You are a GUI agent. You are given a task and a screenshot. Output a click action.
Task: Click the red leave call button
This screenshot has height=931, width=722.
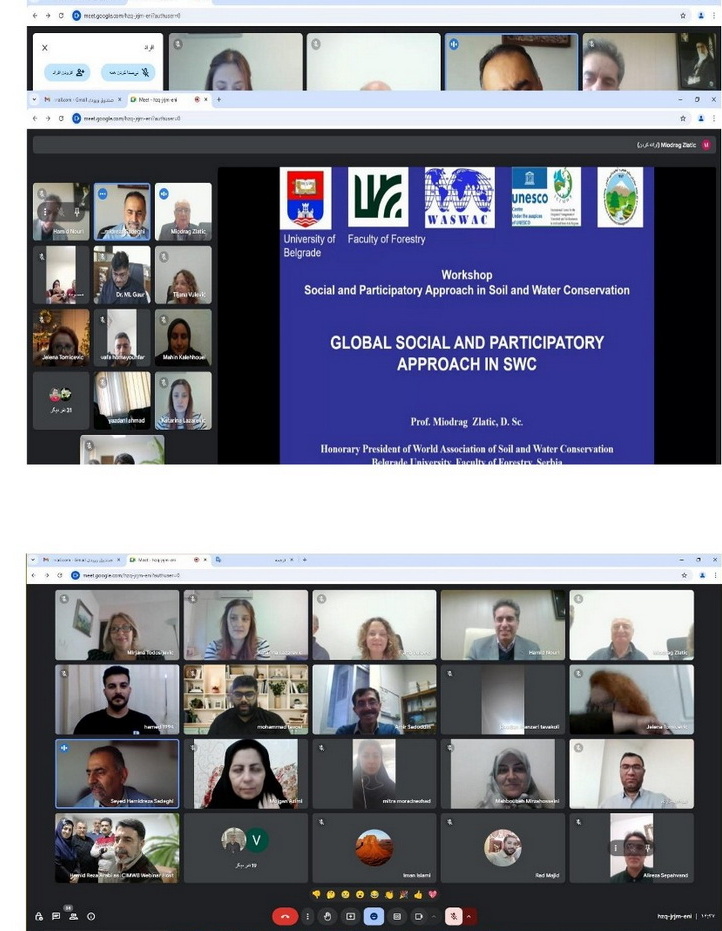[x=285, y=916]
